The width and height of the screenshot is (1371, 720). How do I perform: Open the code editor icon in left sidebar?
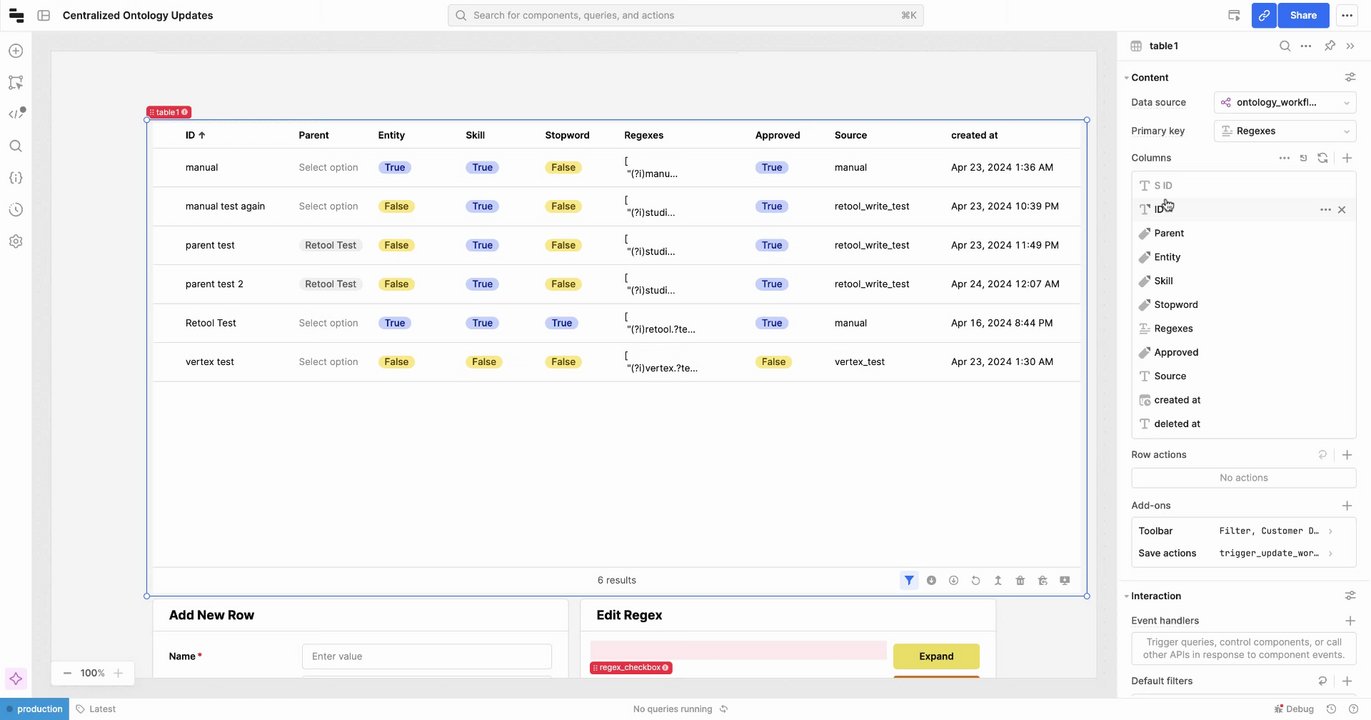[16, 114]
